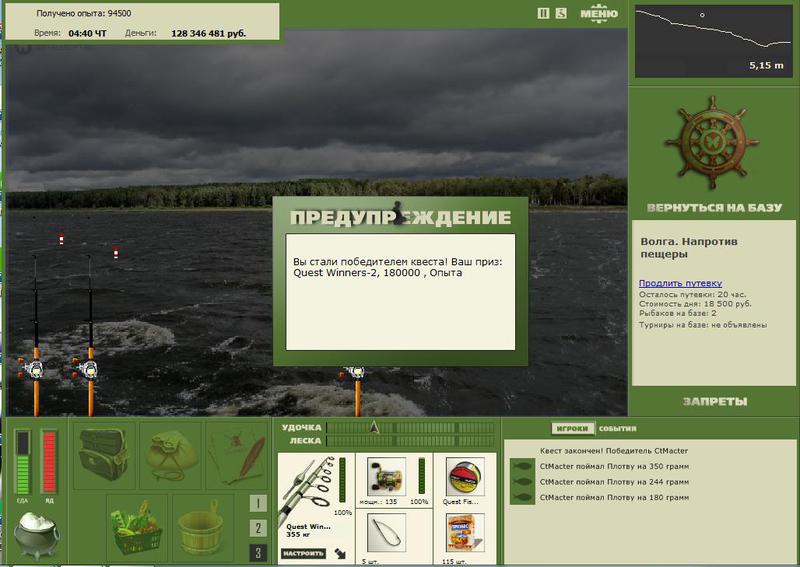
Task: Click the fish icon beside Плотву на 350 грамм
Action: click(x=522, y=466)
